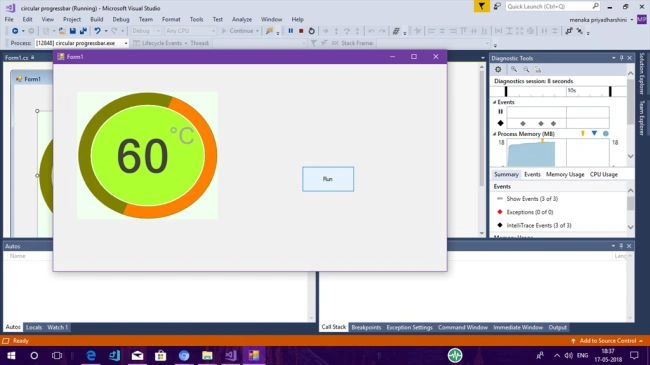This screenshot has height=365, width=650.
Task: Open the Task View taskbar icon
Action: click(x=57, y=355)
